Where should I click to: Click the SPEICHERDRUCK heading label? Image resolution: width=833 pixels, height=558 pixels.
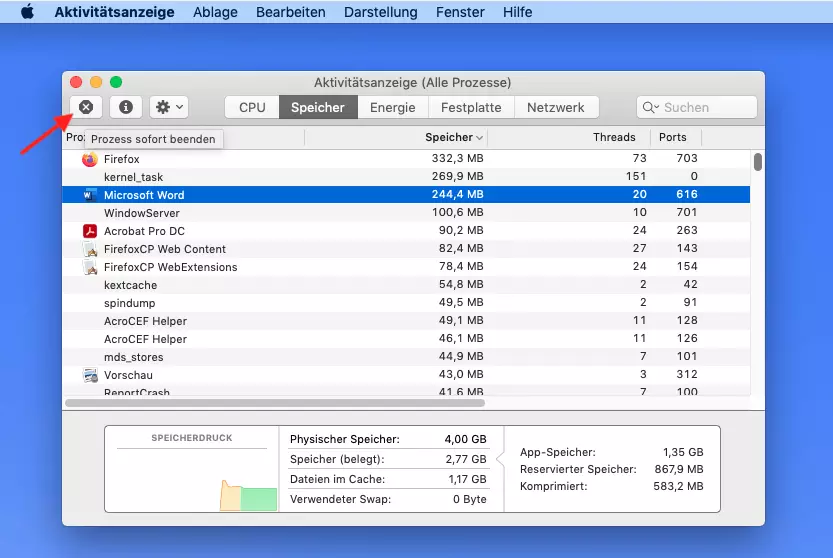tap(192, 438)
